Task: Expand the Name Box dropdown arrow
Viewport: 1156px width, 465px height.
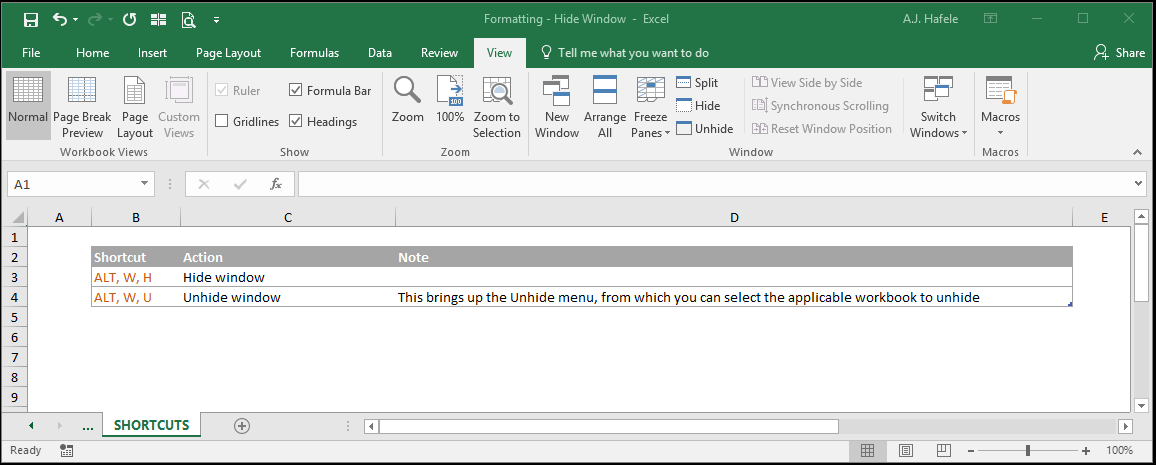Action: click(144, 184)
